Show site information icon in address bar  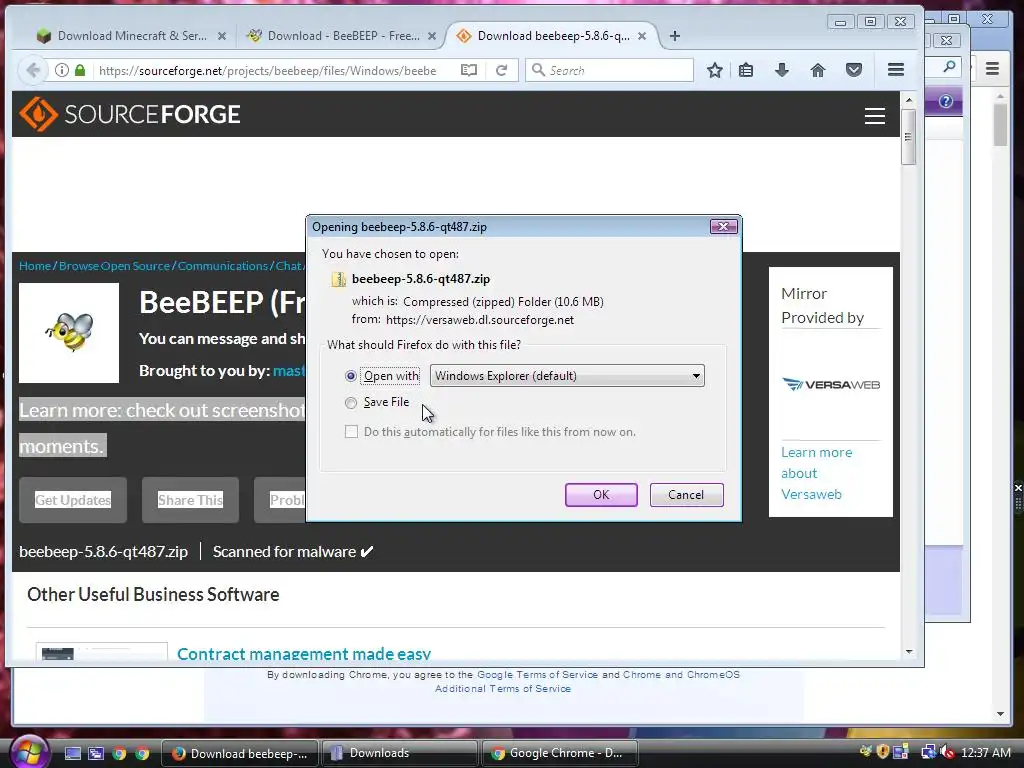click(x=61, y=71)
